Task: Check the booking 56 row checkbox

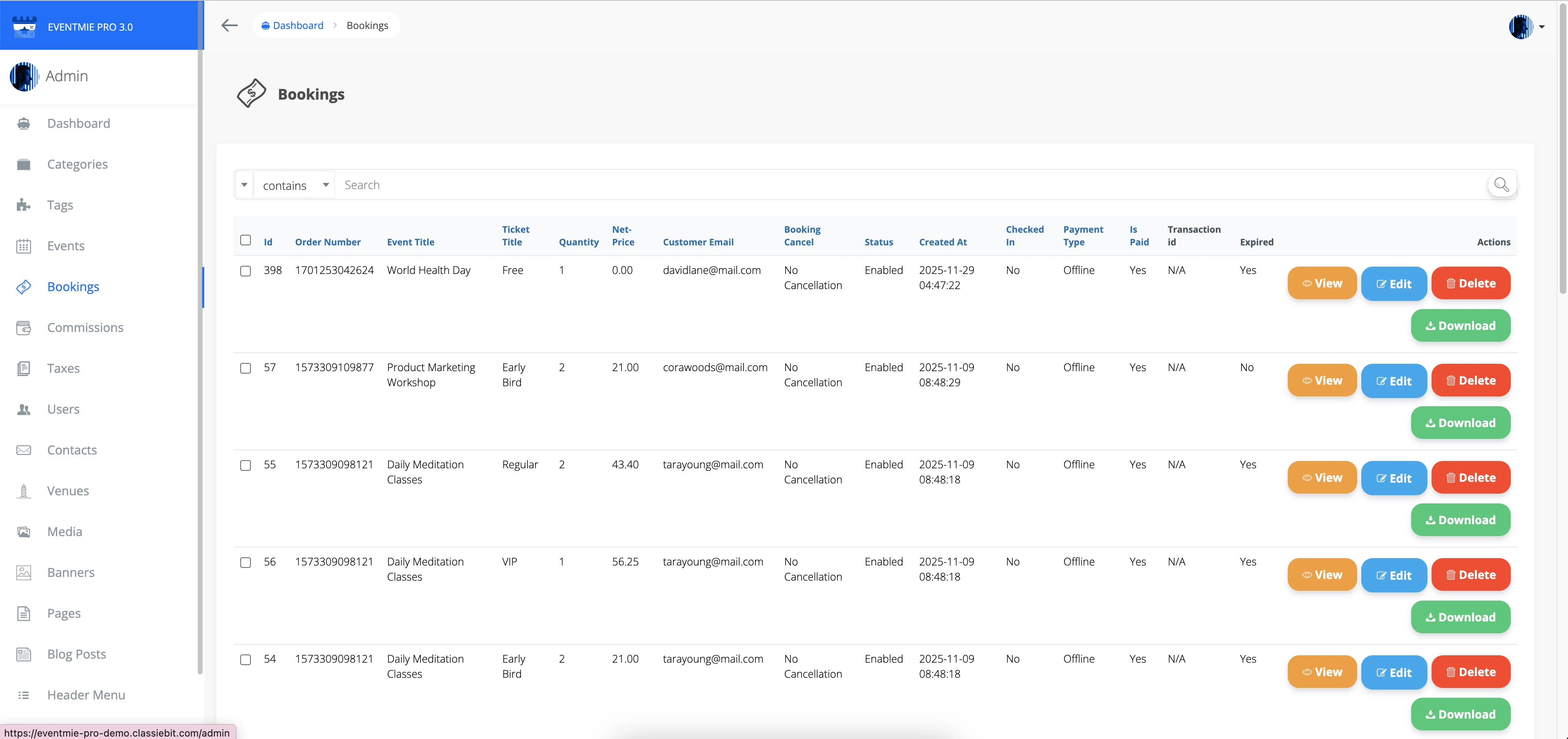Action: (x=245, y=563)
